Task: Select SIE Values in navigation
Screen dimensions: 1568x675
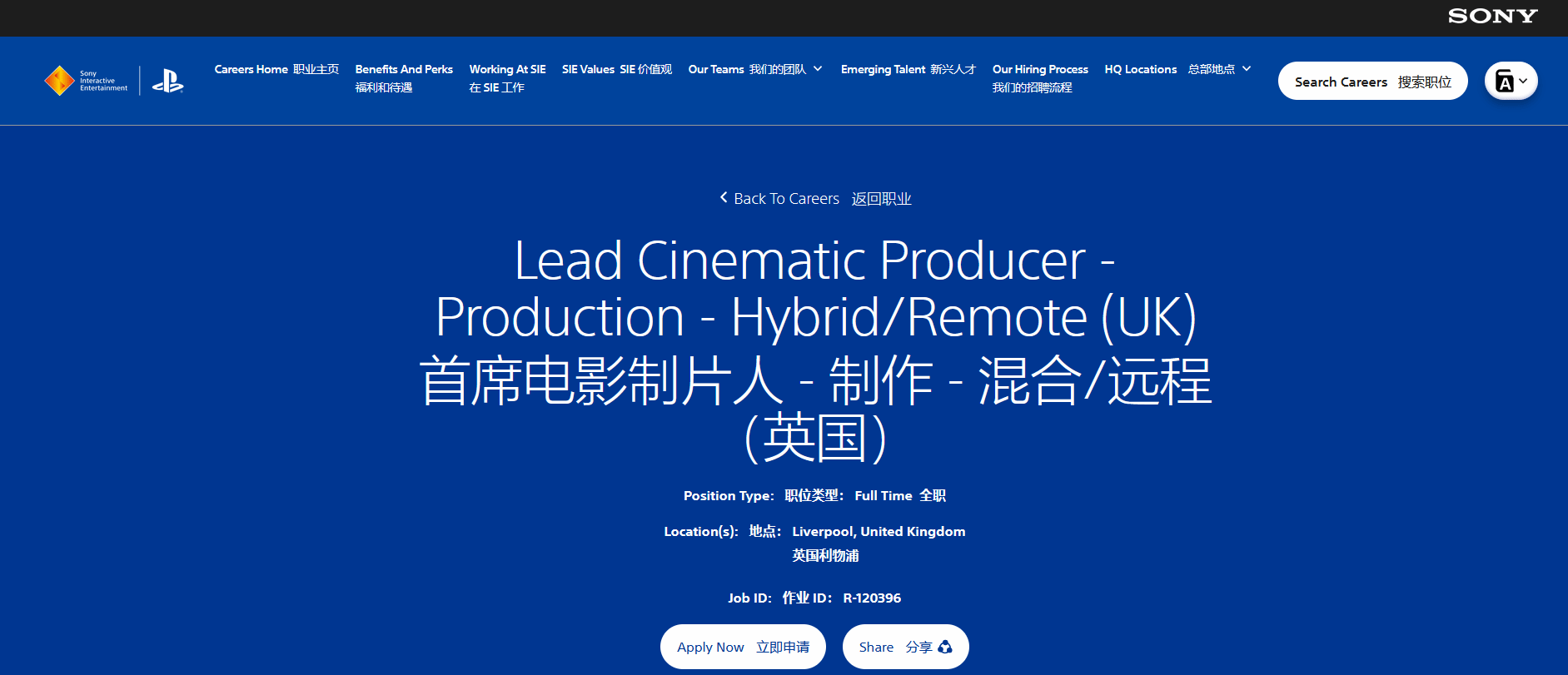Action: [616, 70]
